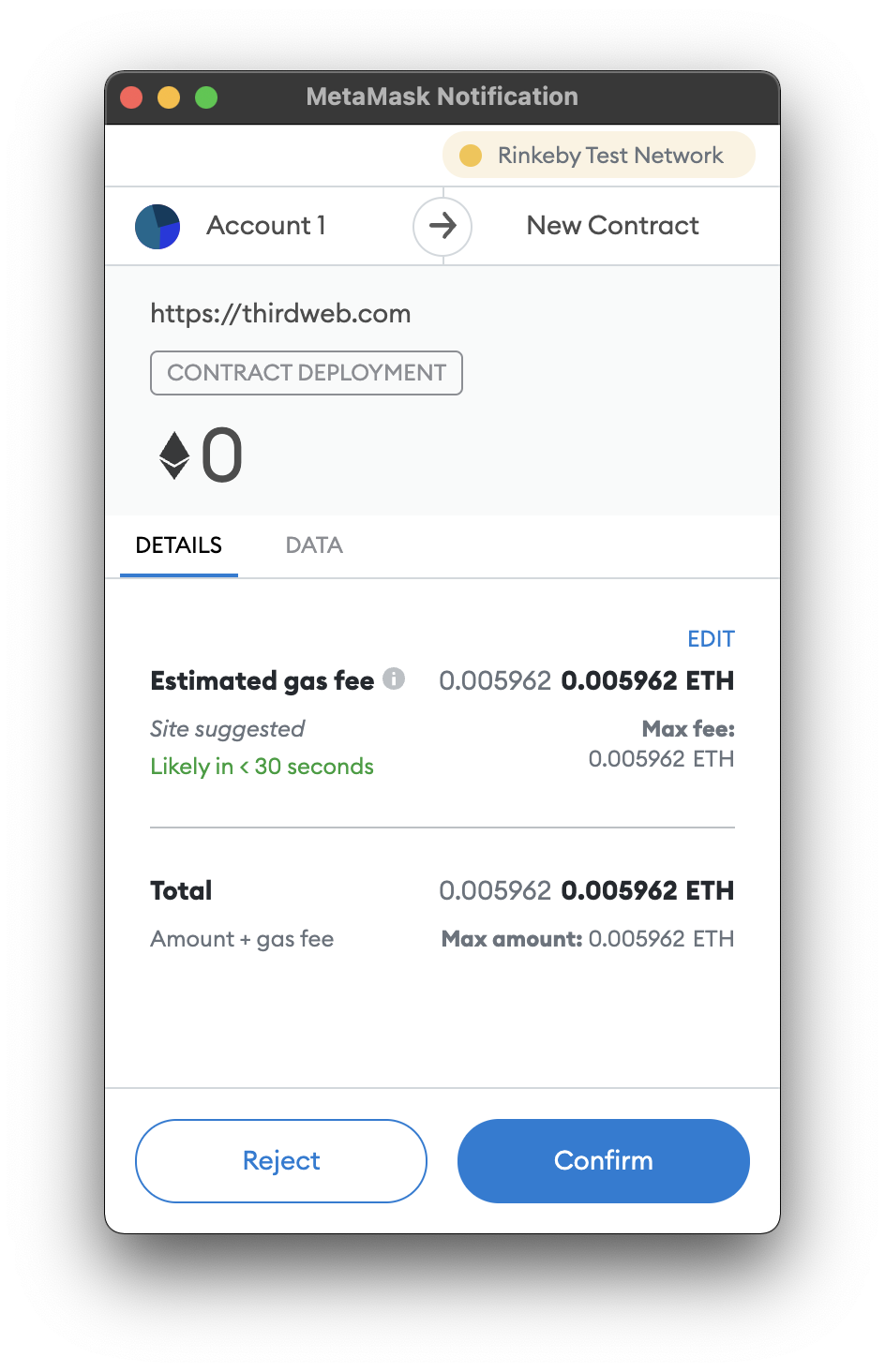Image resolution: width=885 pixels, height=1372 pixels.
Task: Click the CONTRACT DEPLOYMENT badge
Action: tap(307, 373)
